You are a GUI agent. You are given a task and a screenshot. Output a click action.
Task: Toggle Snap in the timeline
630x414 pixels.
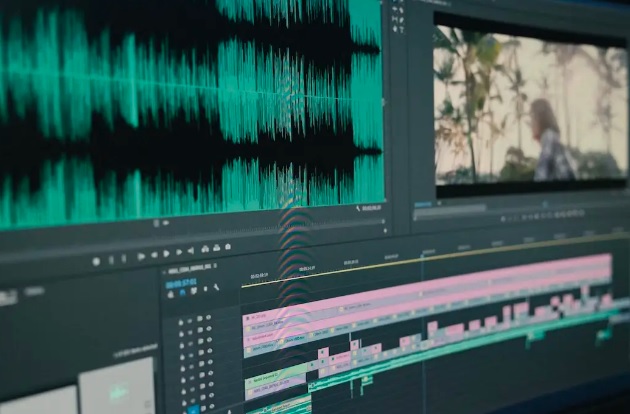tap(184, 292)
